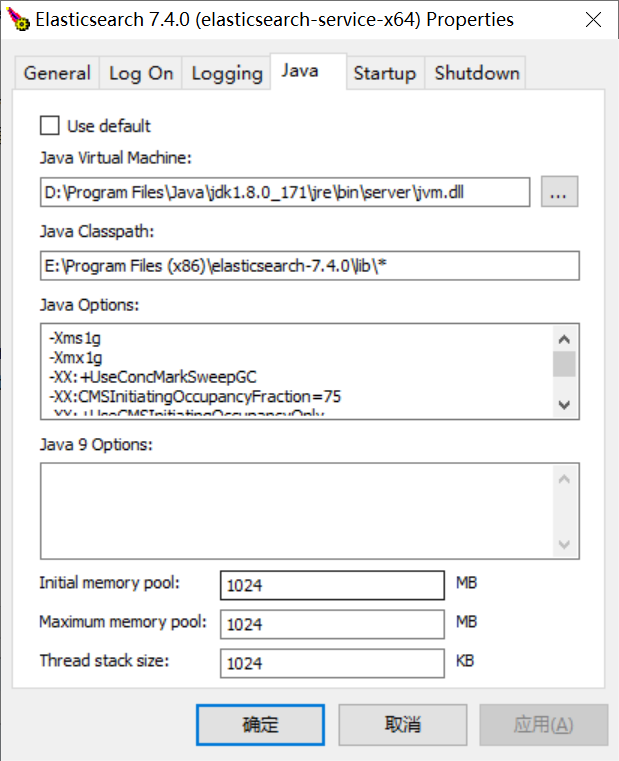The width and height of the screenshot is (619, 761).
Task: Click Java 9 Options scroll up arrow
Action: tap(564, 480)
